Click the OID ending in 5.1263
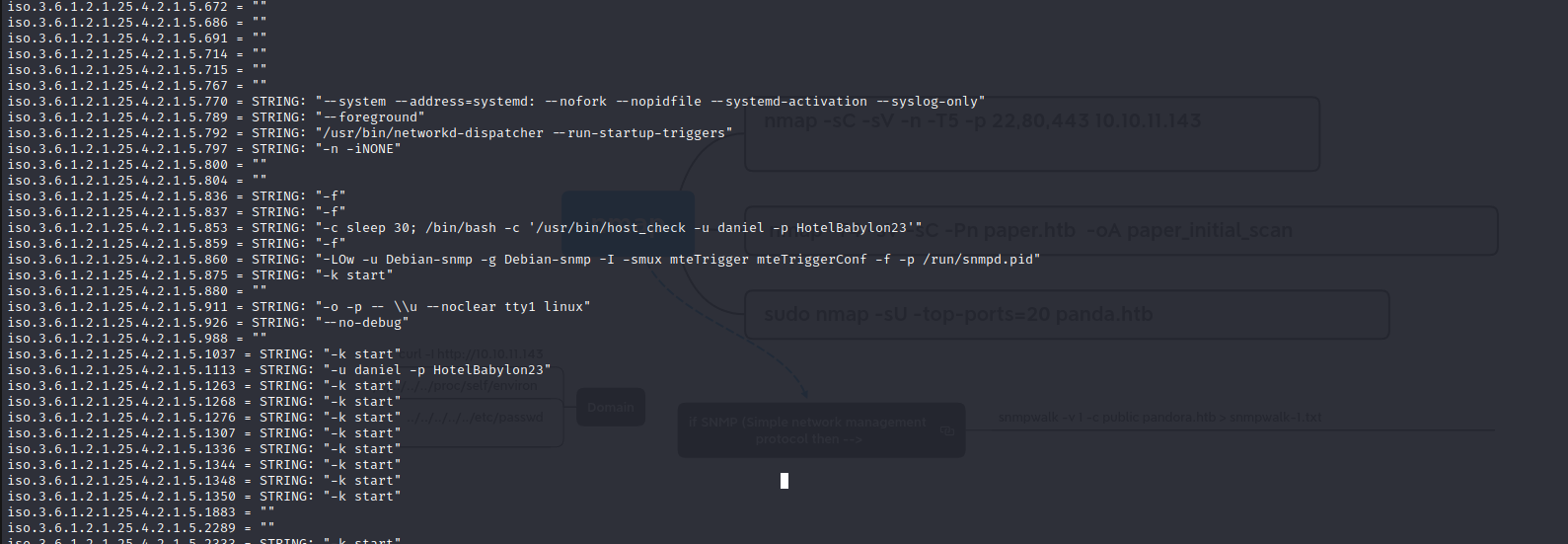Viewport: 1568px width, 544px height. coord(121,386)
